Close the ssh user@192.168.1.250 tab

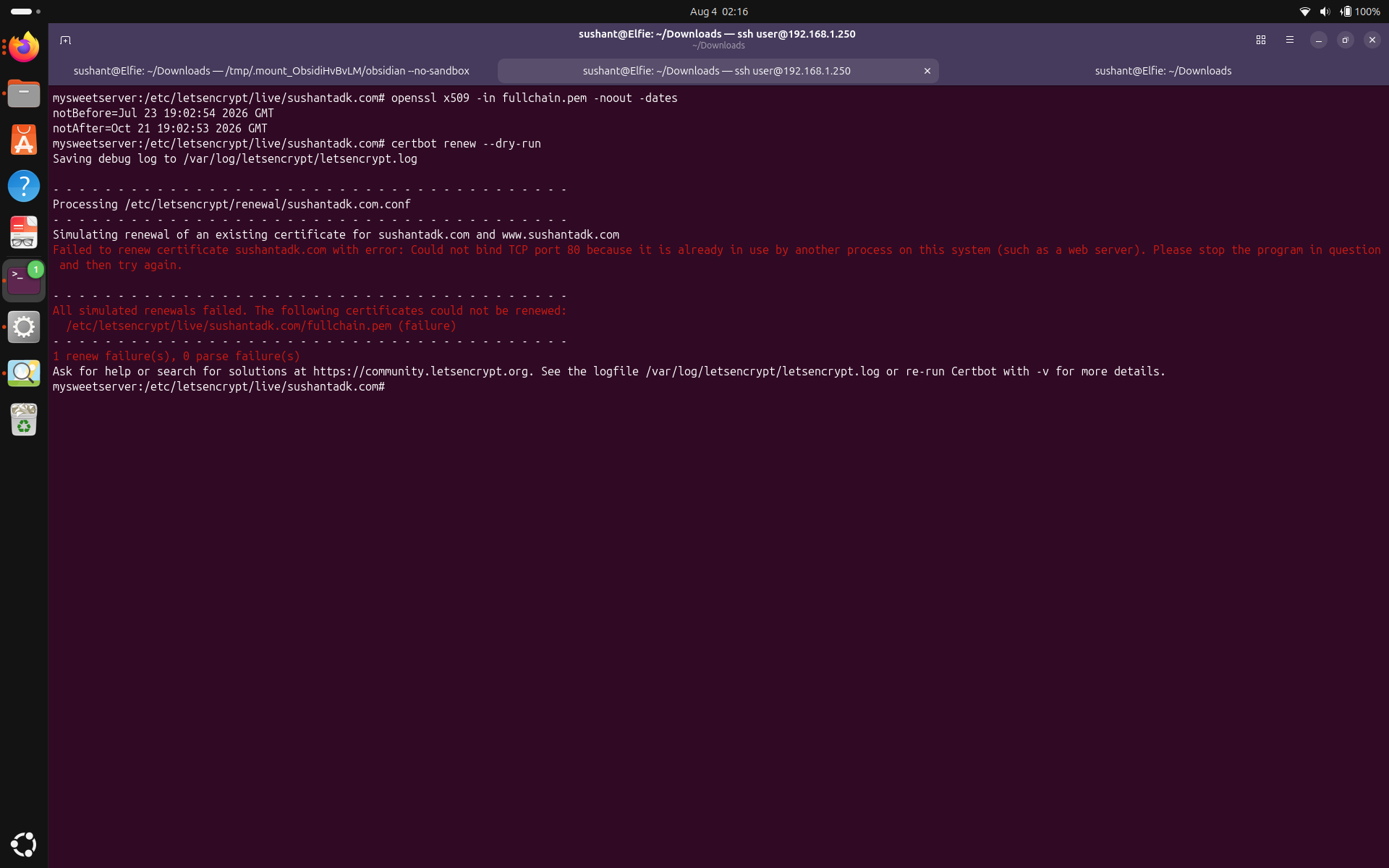point(927,71)
